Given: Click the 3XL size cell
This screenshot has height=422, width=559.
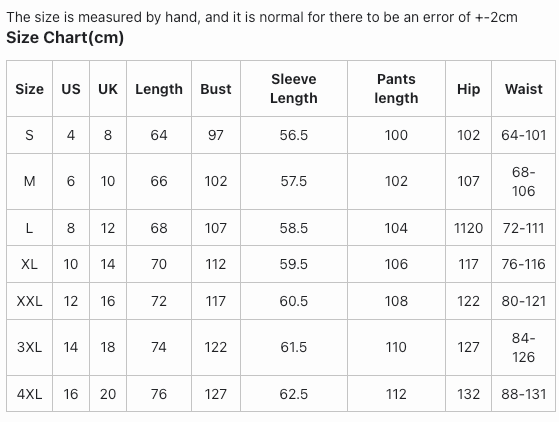Looking at the screenshot, I should [x=29, y=347].
